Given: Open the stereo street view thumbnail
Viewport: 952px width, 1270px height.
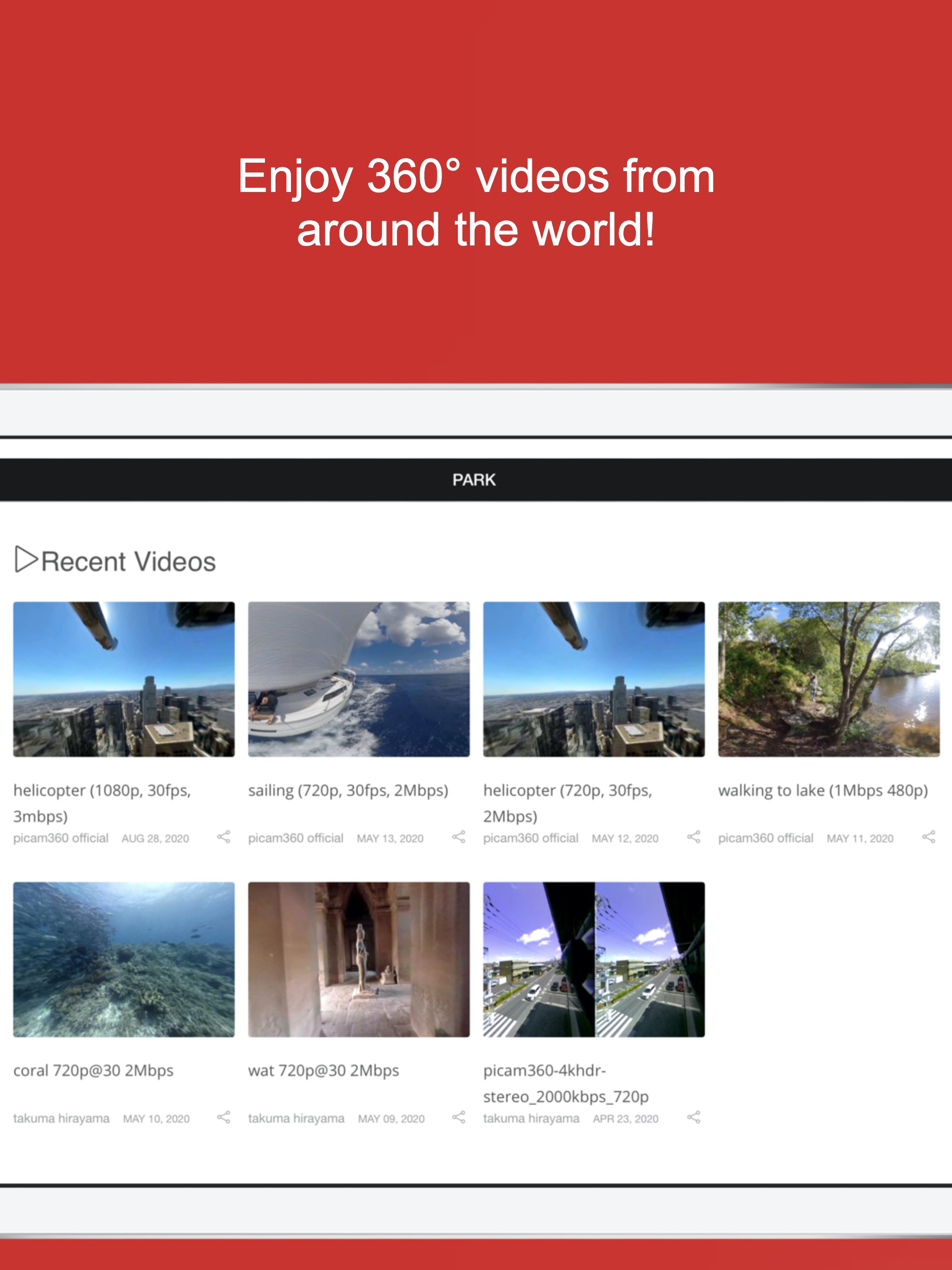Looking at the screenshot, I should (594, 959).
